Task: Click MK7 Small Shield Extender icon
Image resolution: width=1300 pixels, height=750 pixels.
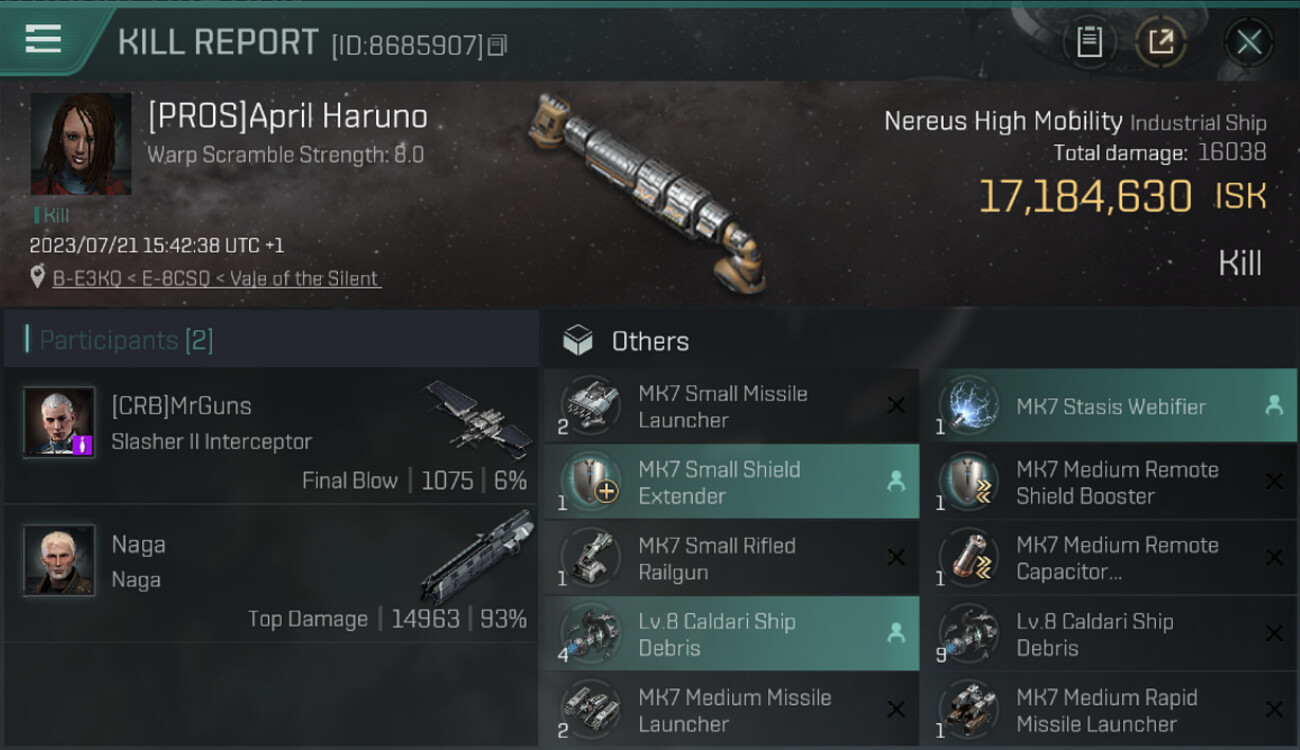Action: pos(590,482)
